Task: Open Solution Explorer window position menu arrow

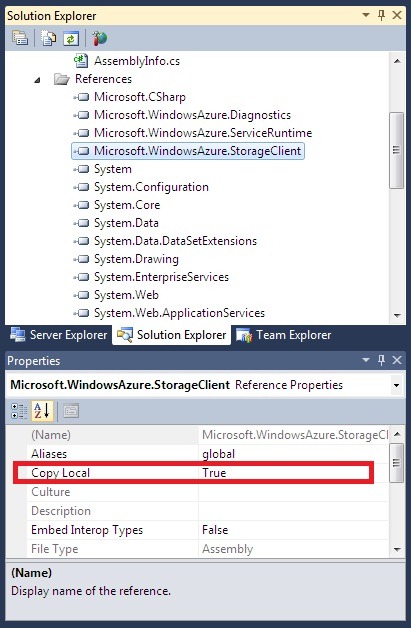Action: 365,15
